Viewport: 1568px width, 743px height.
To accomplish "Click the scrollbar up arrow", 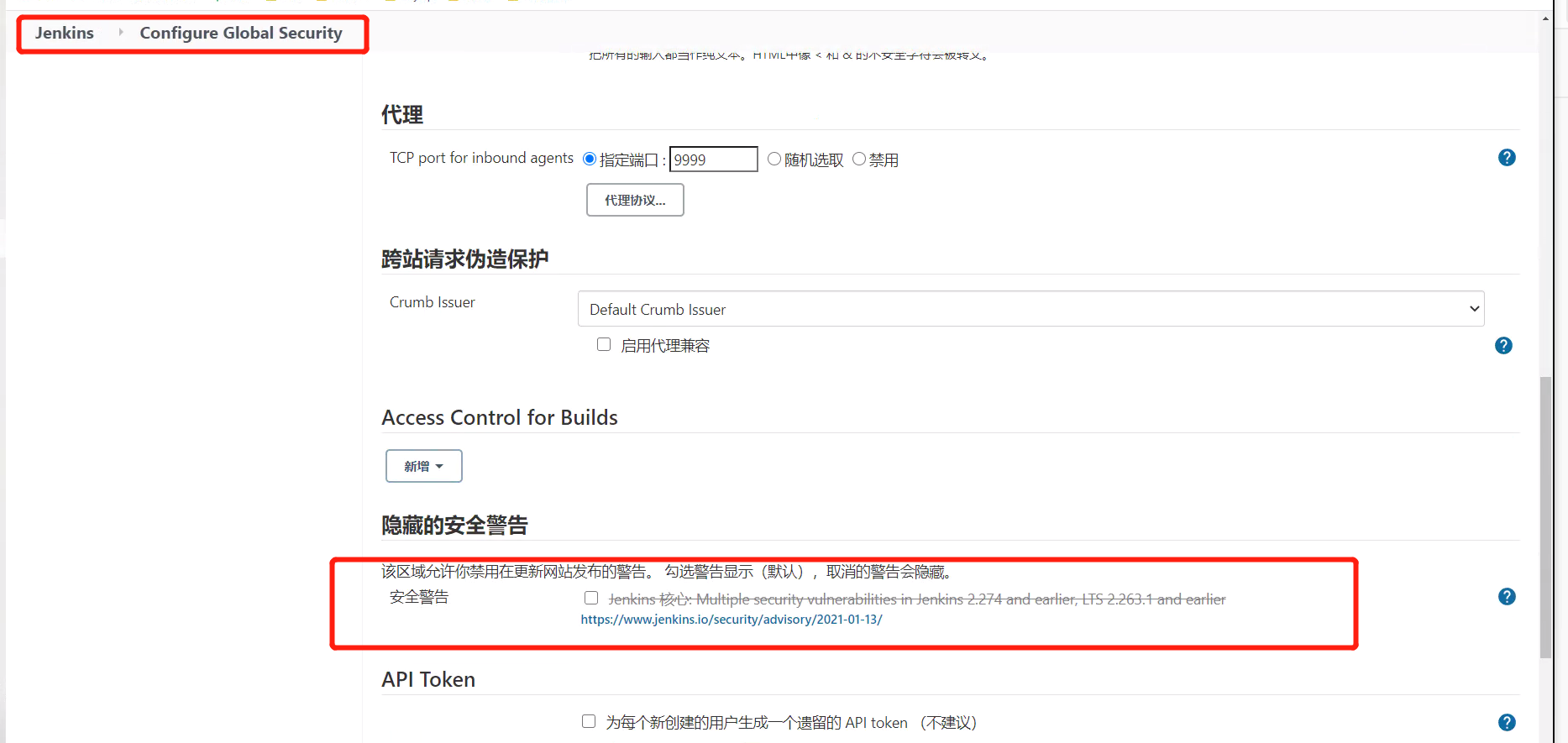I will coord(1545,18).
